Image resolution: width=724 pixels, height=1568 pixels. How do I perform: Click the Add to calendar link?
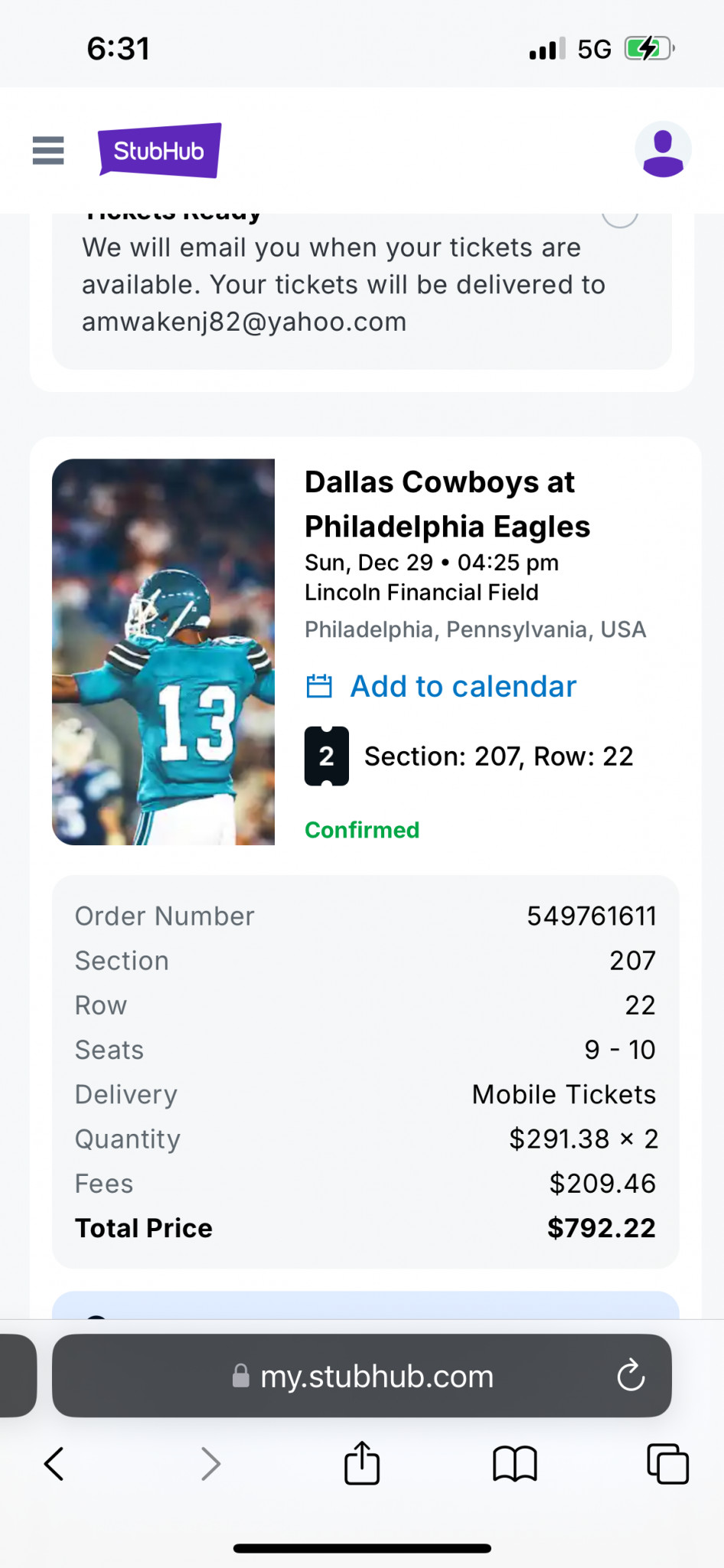coord(463,686)
